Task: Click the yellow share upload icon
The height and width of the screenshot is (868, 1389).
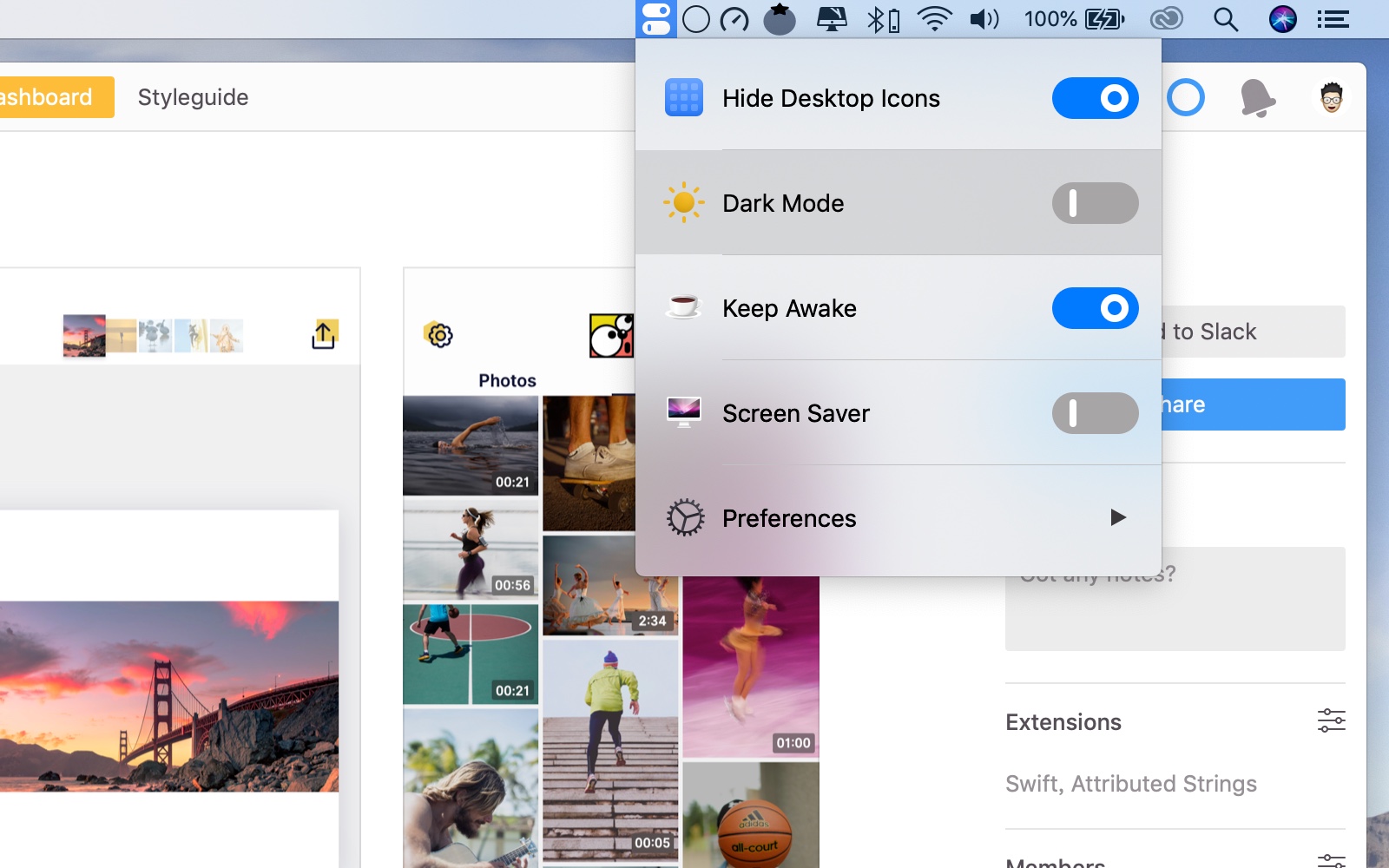Action: 324,335
